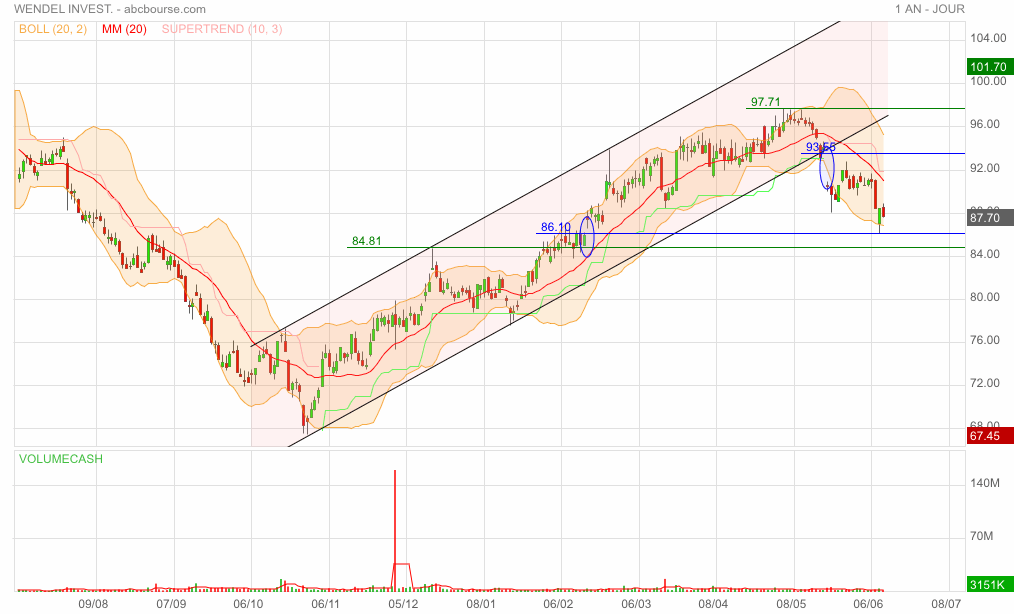Click the 'WENDEL INVEST. - abcbourse.com' title
Screen dimensions: 1014x614
pyautogui.click(x=110, y=9)
